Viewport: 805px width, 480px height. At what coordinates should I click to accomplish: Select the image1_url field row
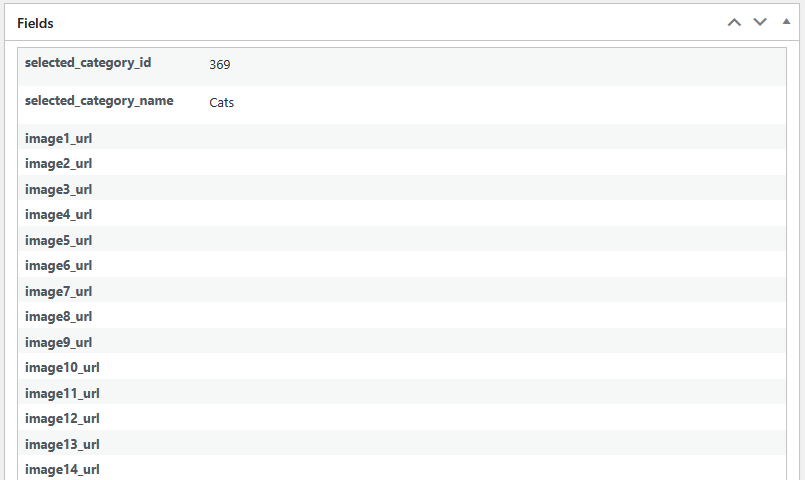pos(59,138)
